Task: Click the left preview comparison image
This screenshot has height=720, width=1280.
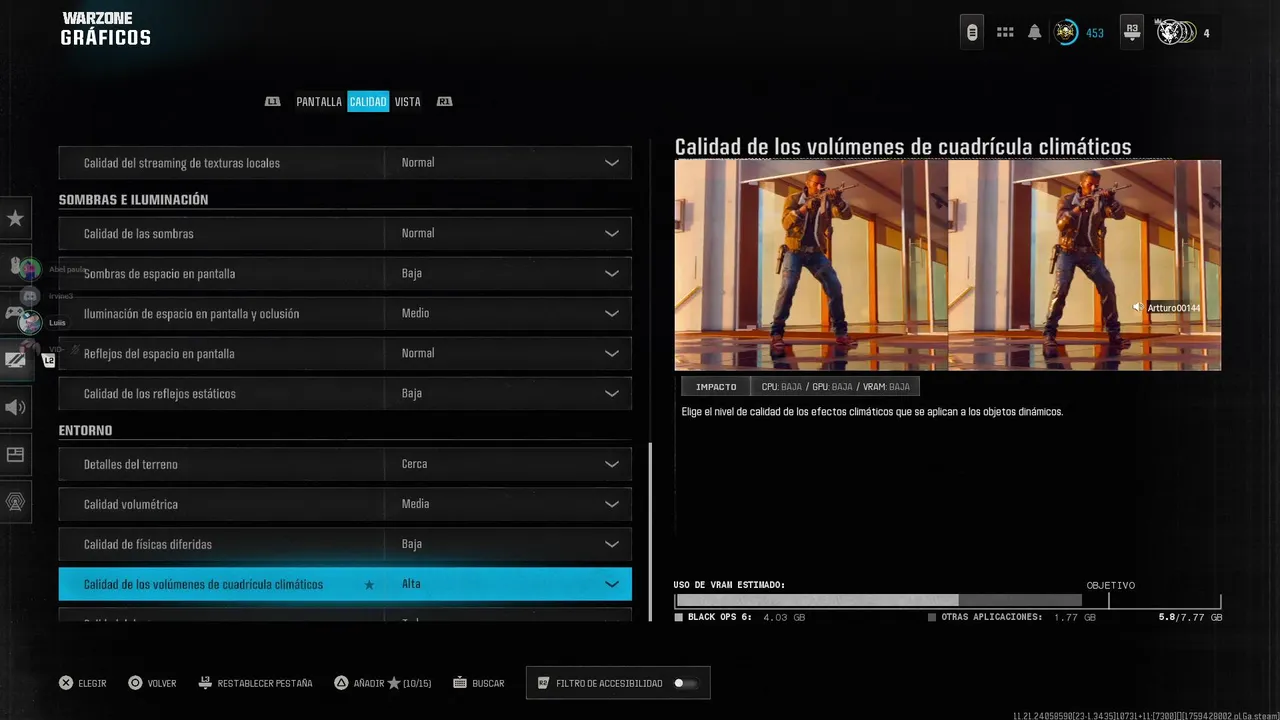Action: 811,265
